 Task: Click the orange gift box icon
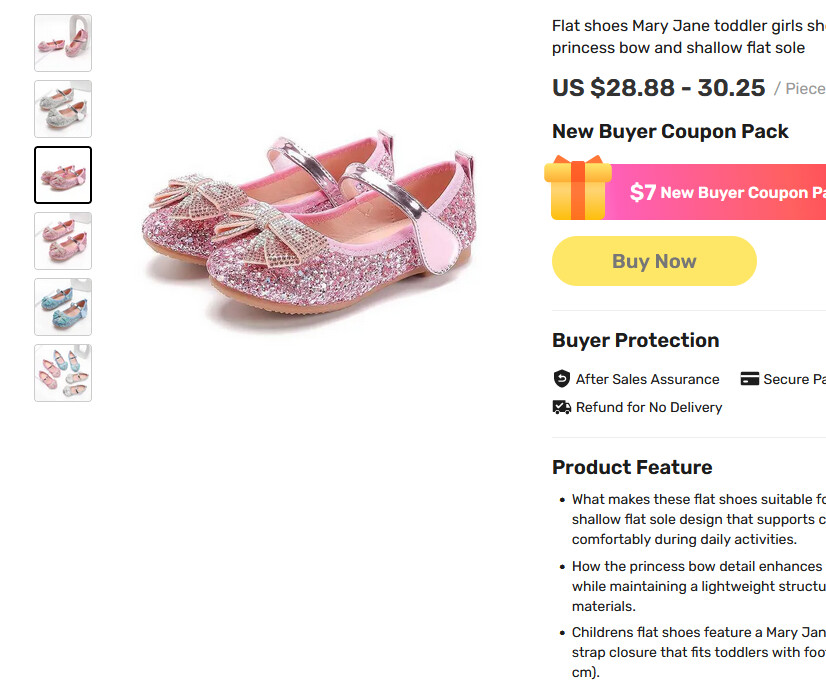point(578,188)
